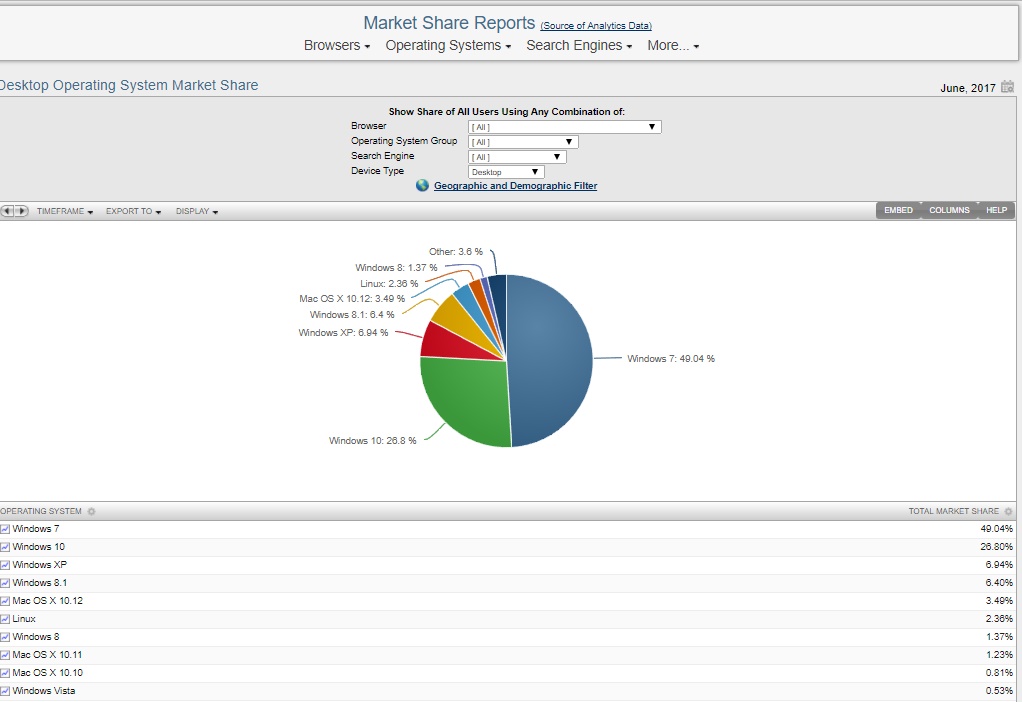Click the globe icon for geographic filter
This screenshot has height=702, width=1022.
[422, 186]
